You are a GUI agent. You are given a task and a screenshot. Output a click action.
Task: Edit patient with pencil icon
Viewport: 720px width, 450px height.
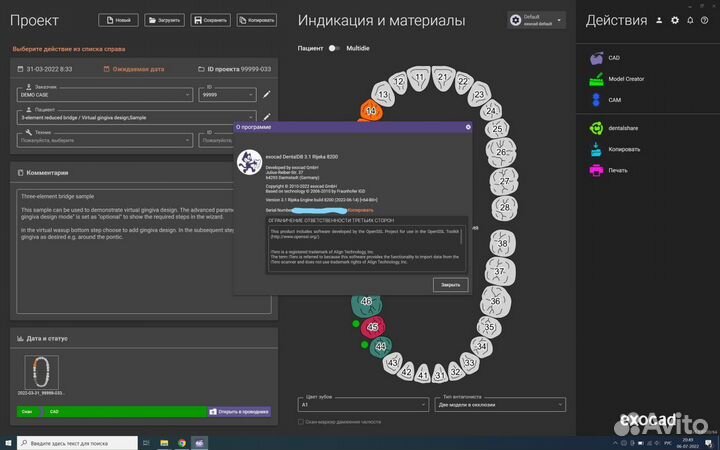266,117
